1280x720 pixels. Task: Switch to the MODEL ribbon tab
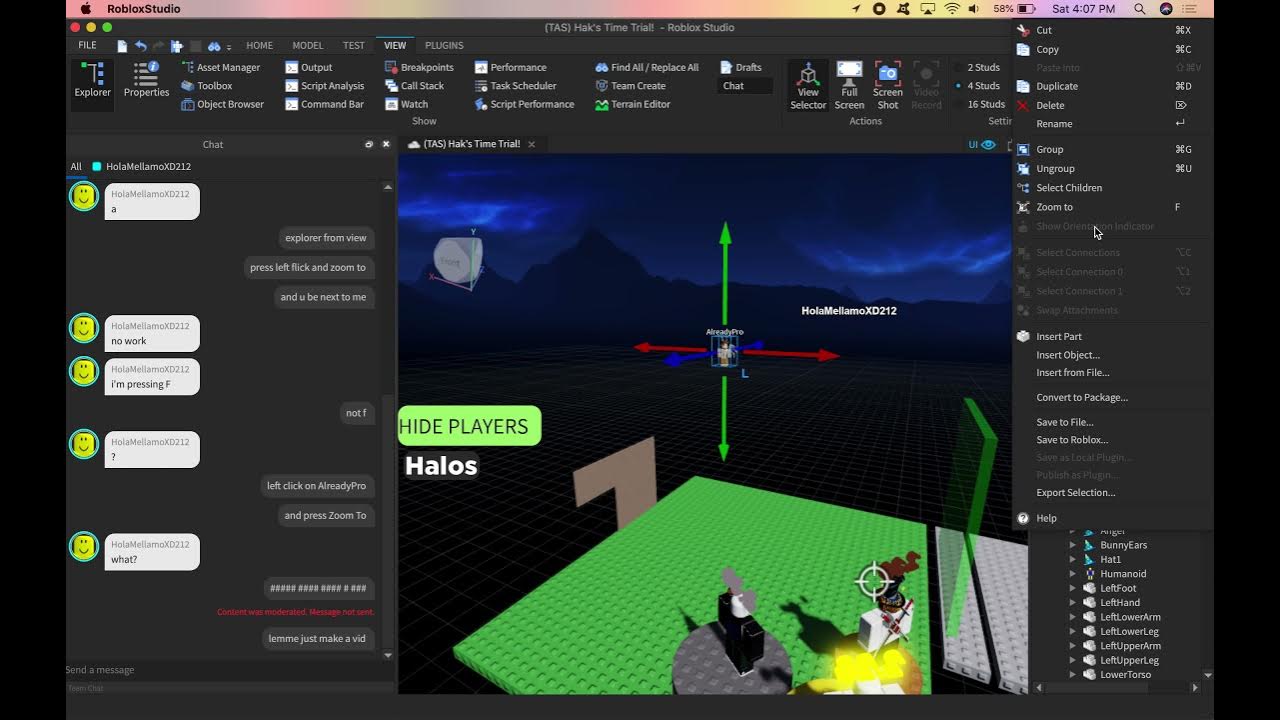(x=307, y=46)
